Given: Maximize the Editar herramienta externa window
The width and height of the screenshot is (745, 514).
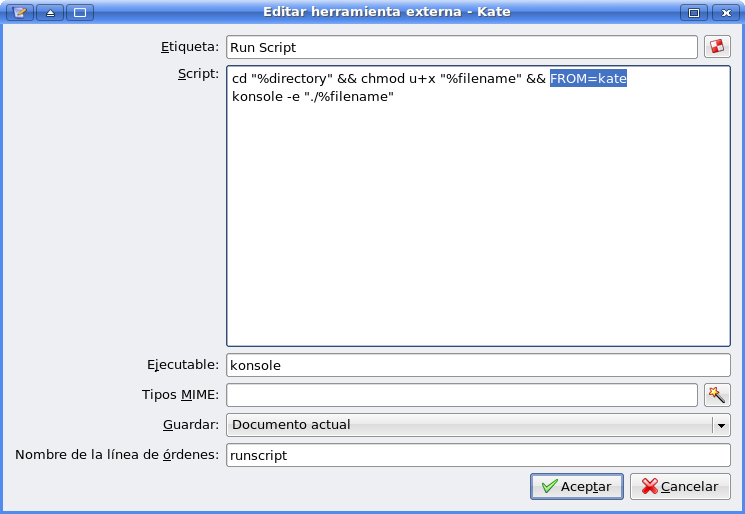Looking at the screenshot, I should point(694,12).
